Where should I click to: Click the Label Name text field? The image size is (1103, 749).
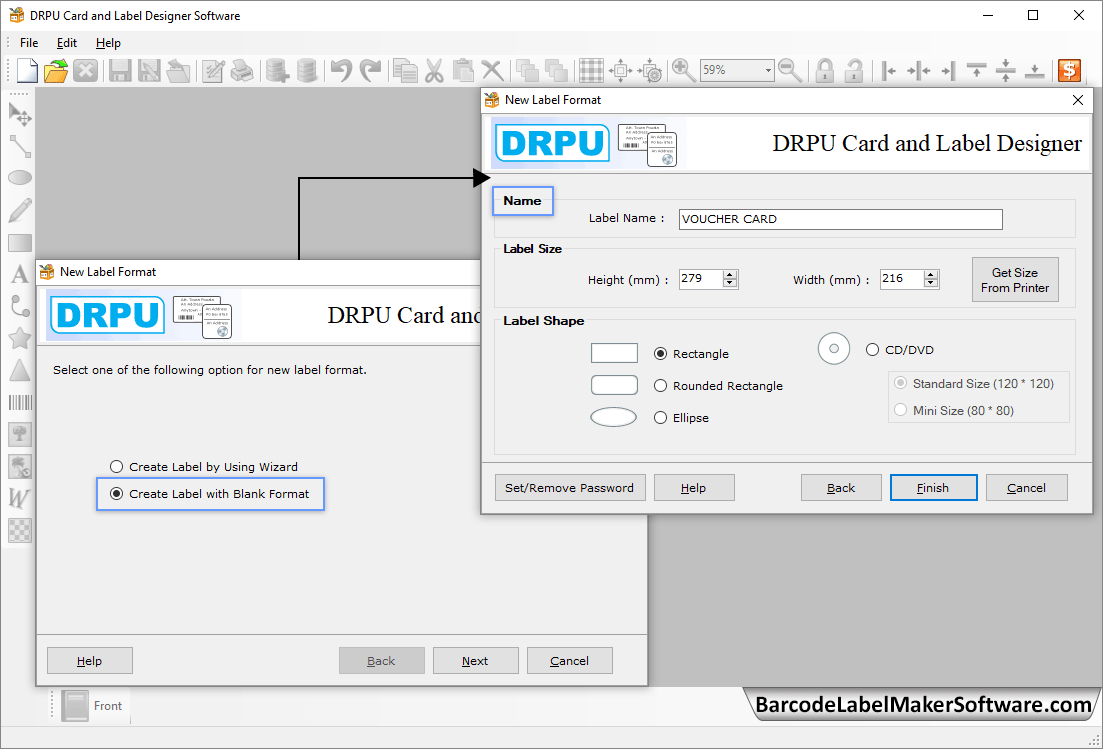point(839,219)
